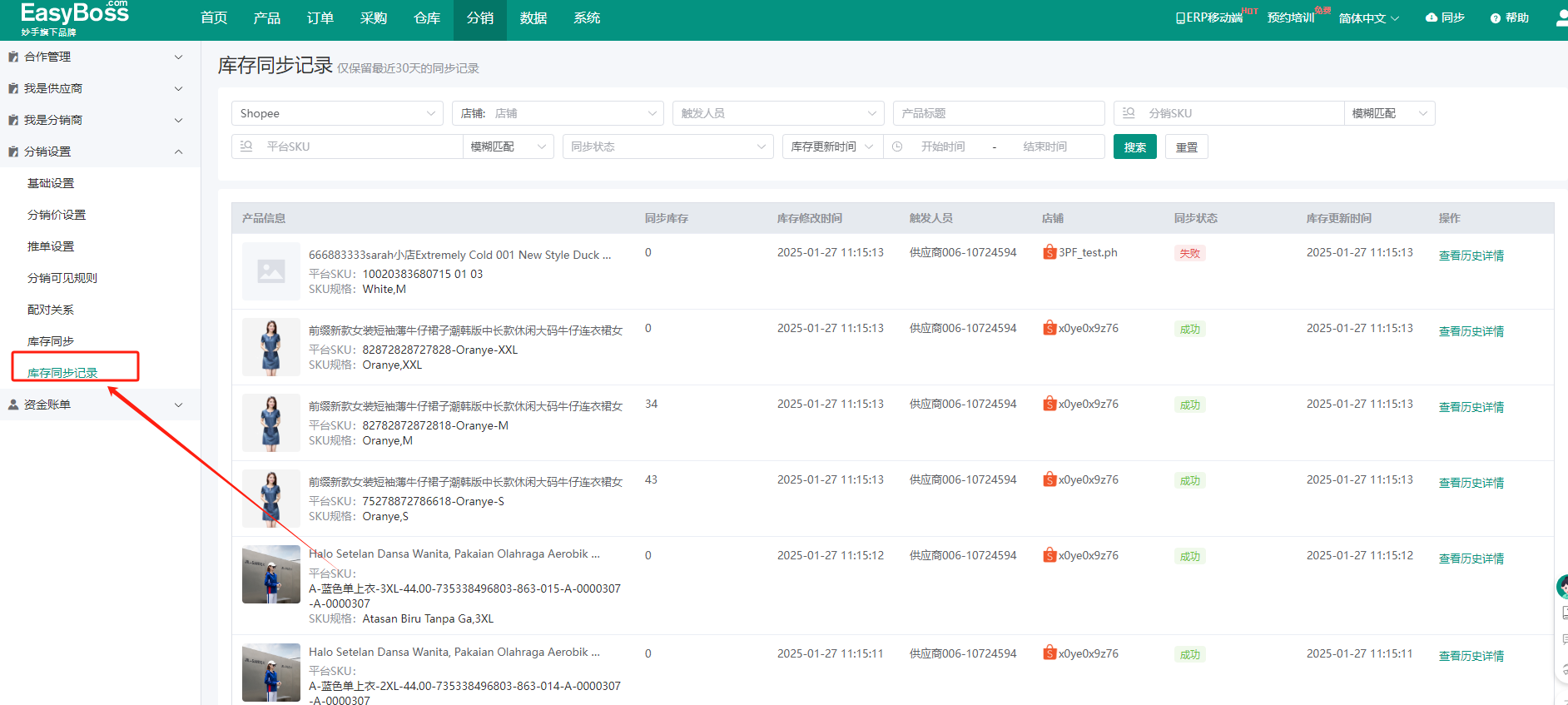This screenshot has width=1568, height=705.
Task: Collapse the 分销设置 sidebar section
Action: (x=100, y=151)
